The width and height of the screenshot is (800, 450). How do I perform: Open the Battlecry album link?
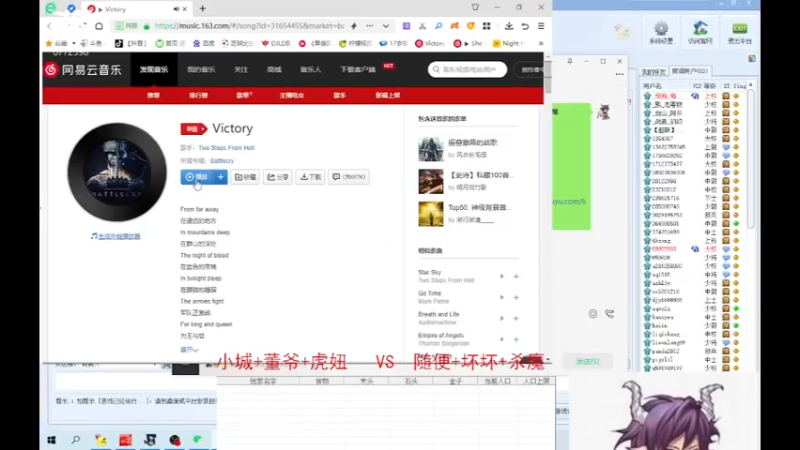click(x=222, y=161)
